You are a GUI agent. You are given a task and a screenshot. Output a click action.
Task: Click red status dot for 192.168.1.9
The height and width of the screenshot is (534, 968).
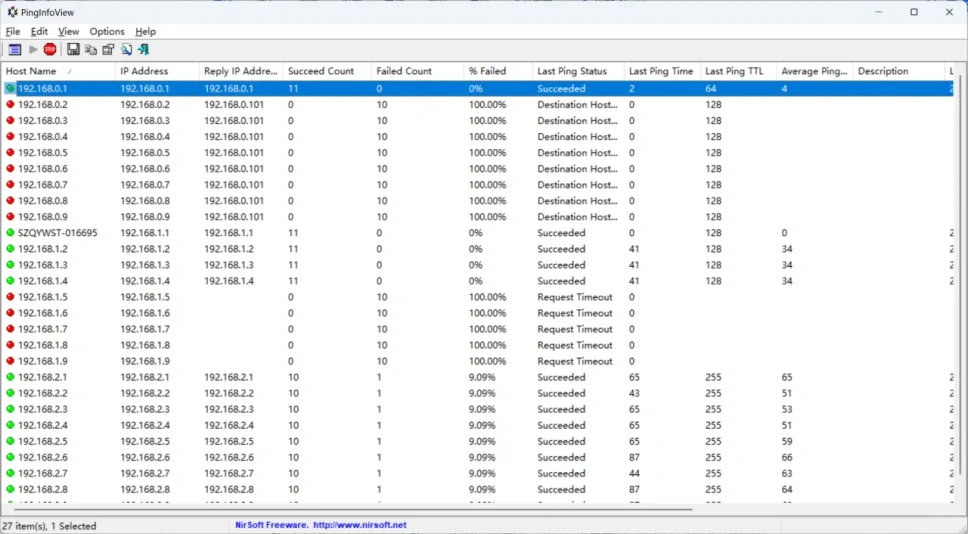10,361
